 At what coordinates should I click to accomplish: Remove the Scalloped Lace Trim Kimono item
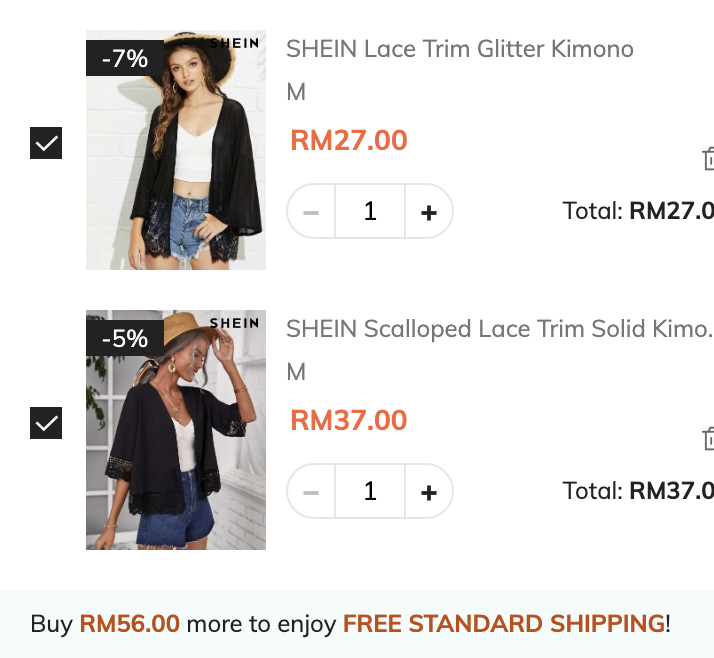click(x=707, y=439)
